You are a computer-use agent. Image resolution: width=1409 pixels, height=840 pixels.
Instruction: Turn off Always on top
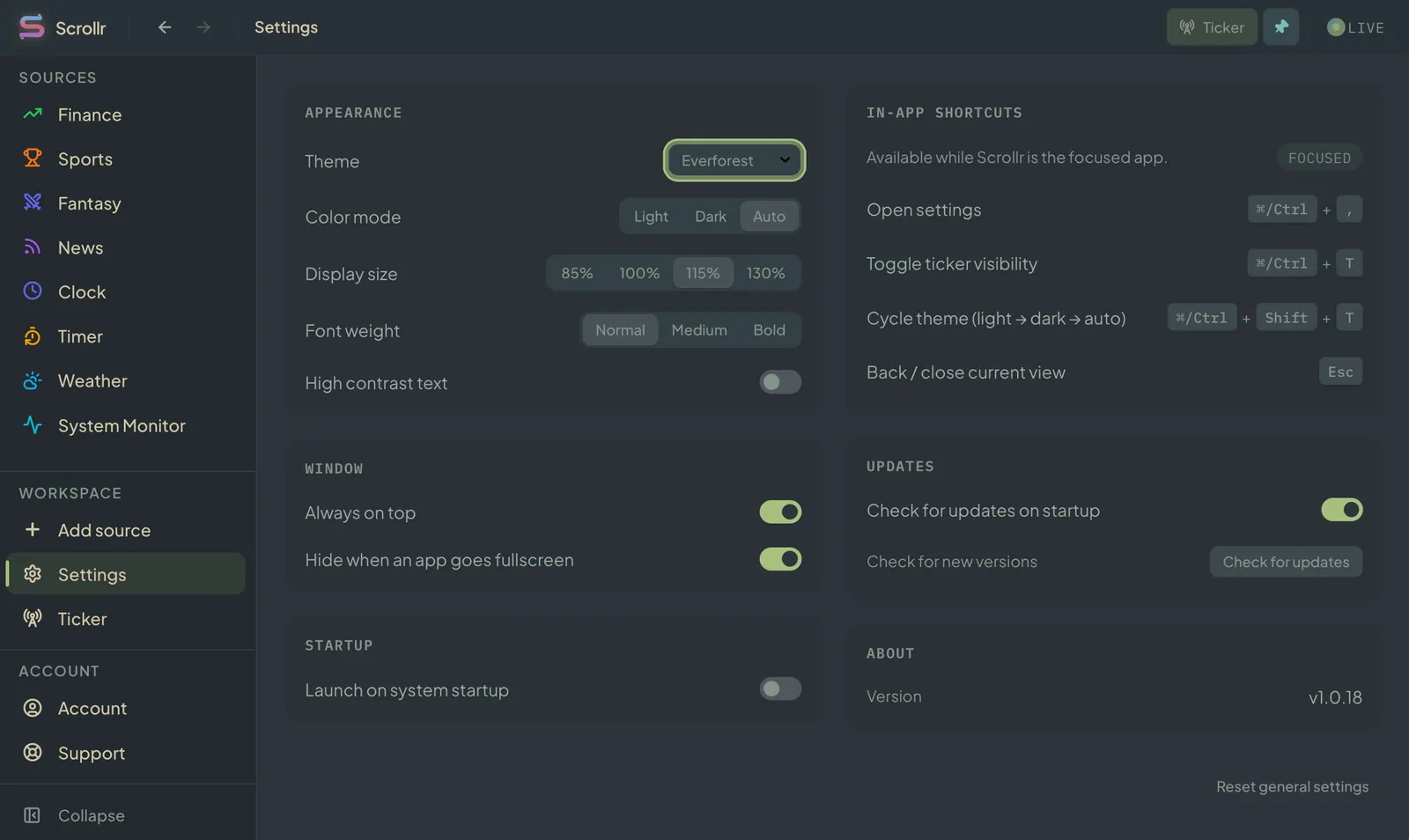point(780,512)
